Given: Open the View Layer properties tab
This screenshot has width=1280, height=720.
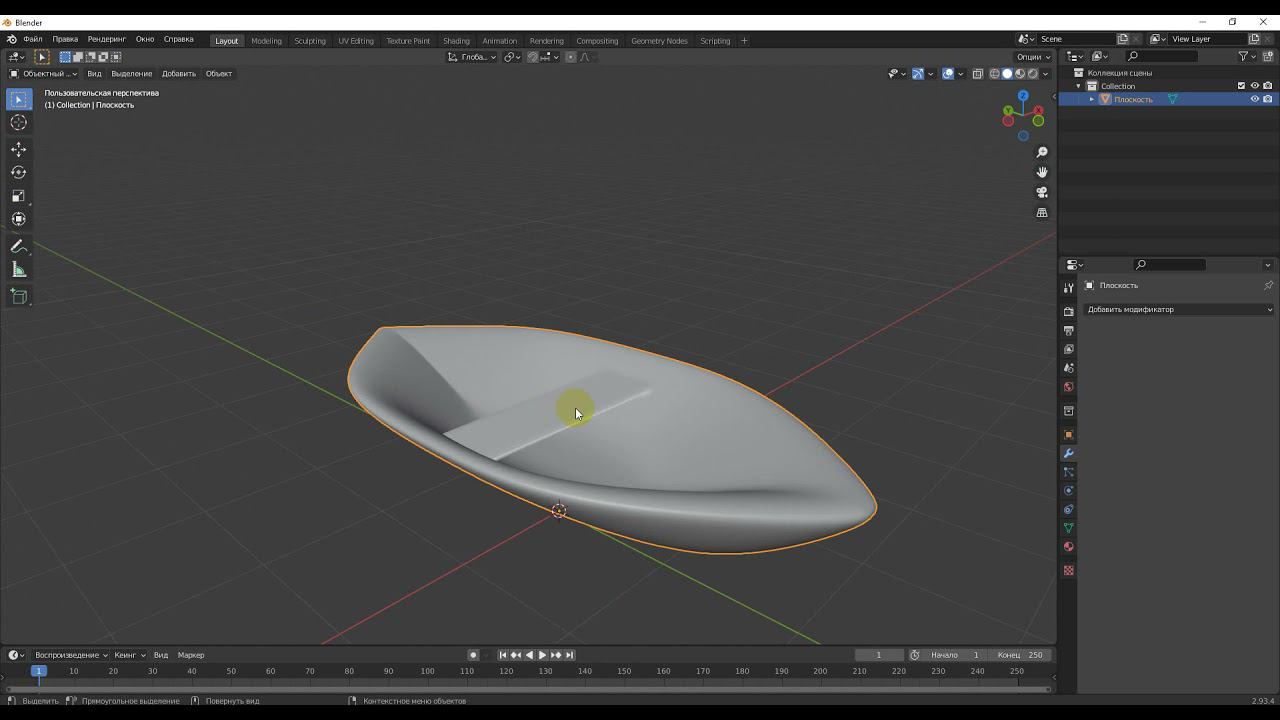Looking at the screenshot, I should tap(1068, 349).
